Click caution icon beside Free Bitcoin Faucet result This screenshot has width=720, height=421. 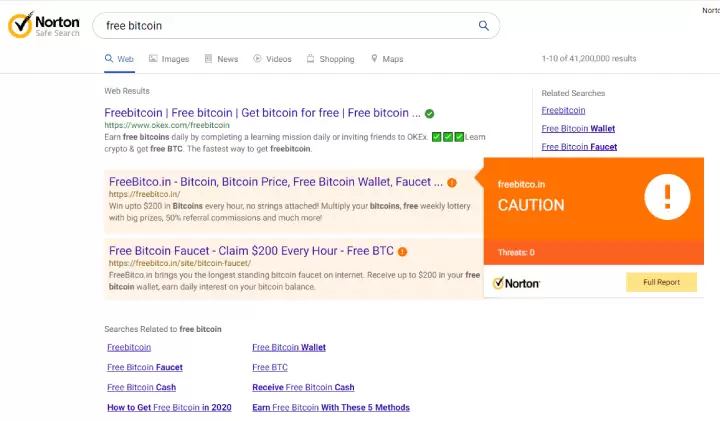click(x=402, y=252)
